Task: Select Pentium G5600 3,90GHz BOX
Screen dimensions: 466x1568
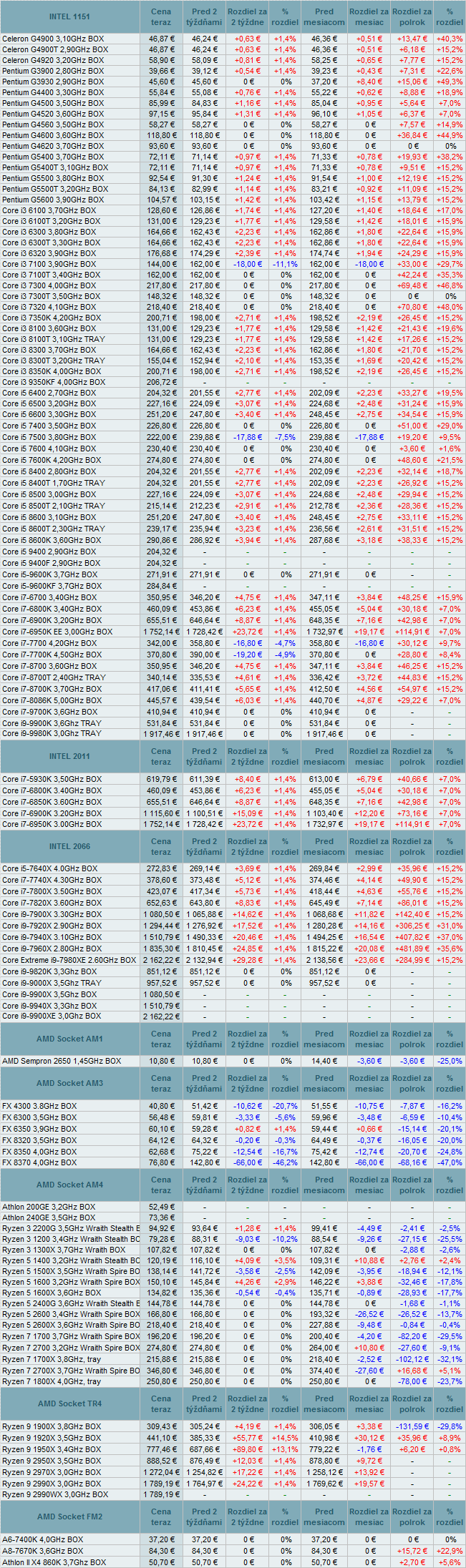Action: [53, 200]
